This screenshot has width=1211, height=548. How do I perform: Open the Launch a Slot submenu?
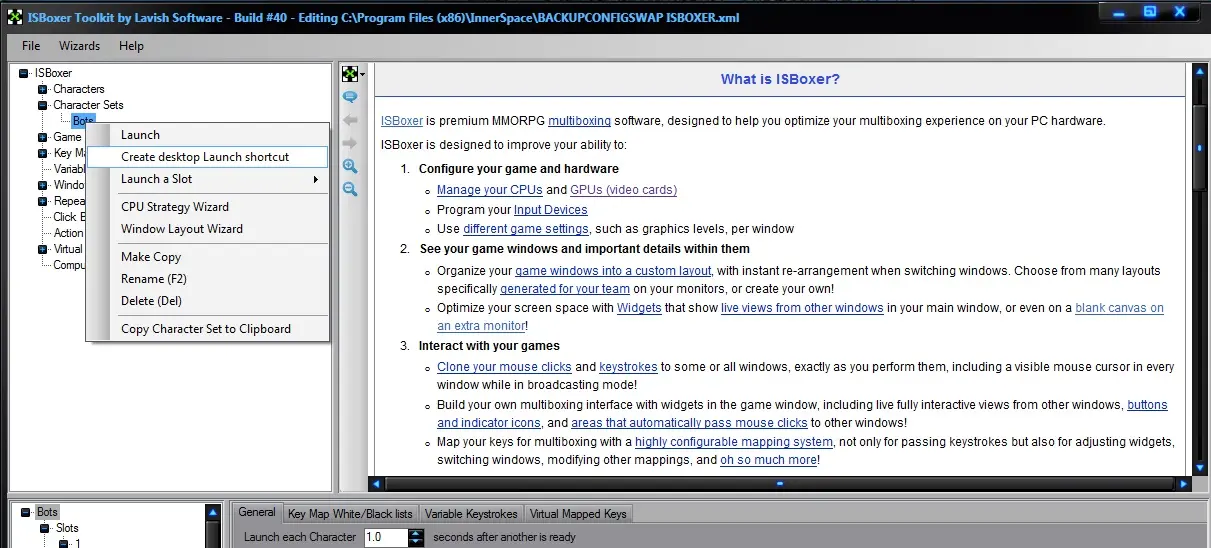[x=208, y=179]
